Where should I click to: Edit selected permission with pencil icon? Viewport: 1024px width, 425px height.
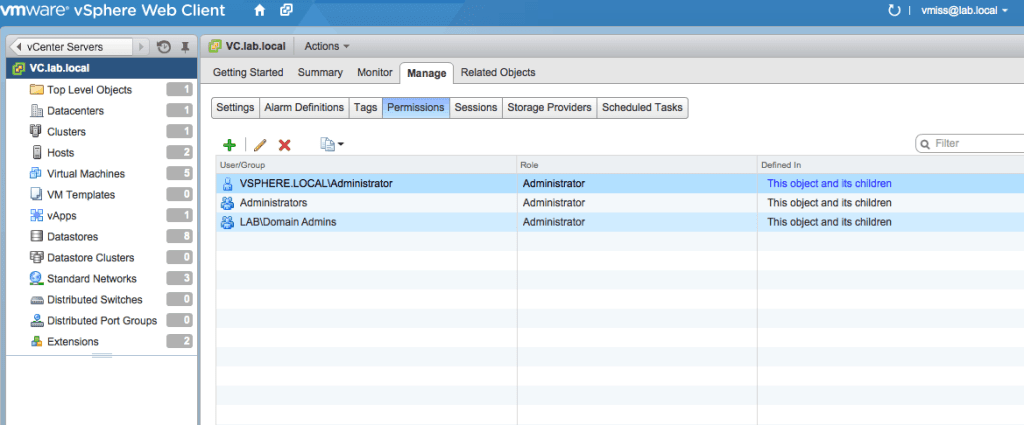260,145
